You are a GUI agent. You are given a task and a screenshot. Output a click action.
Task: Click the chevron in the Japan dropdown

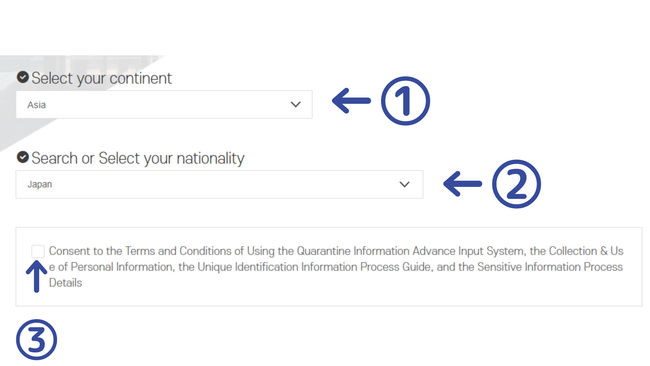(x=405, y=184)
